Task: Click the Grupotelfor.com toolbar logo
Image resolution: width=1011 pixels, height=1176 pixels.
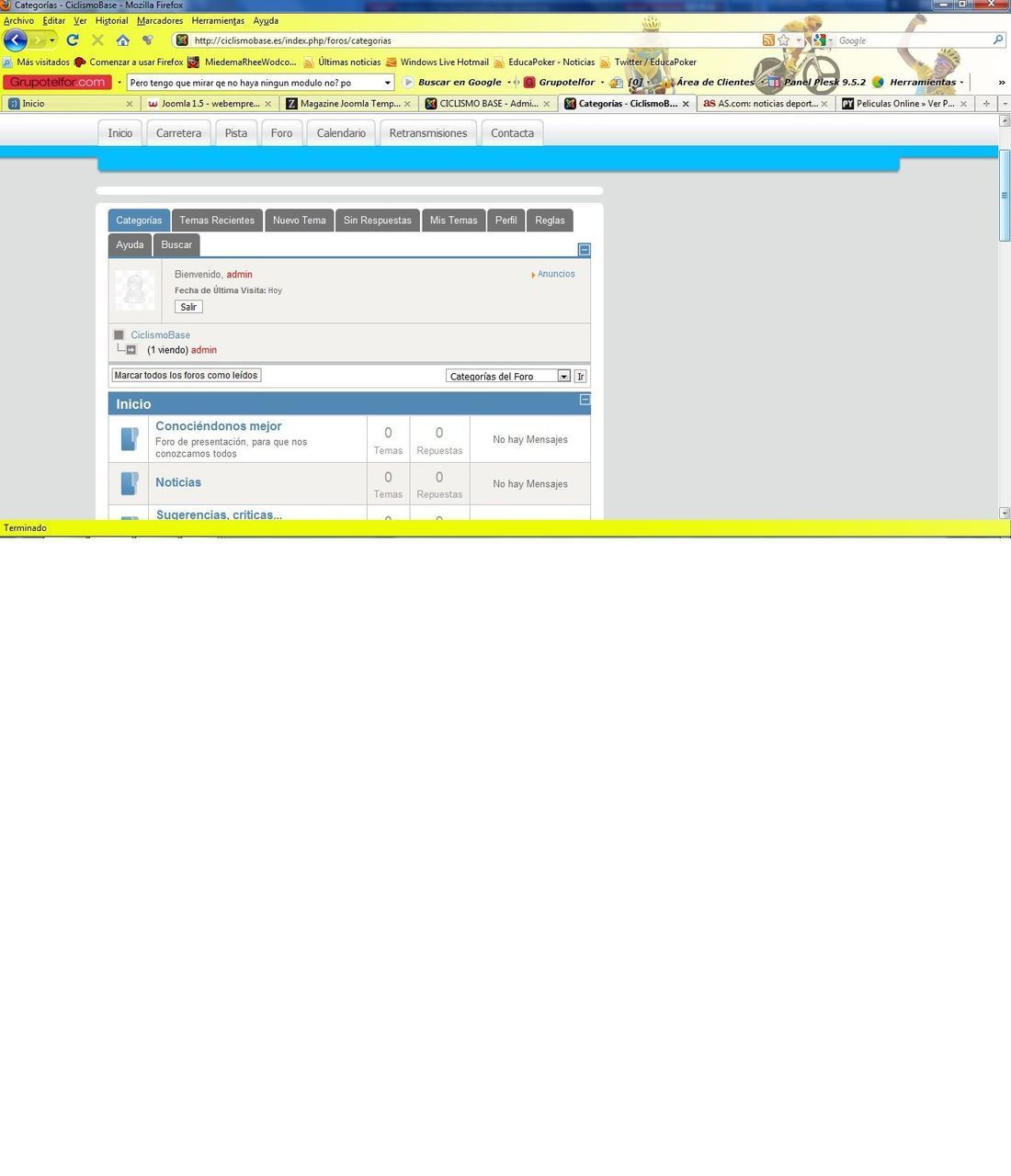Action: click(58, 82)
